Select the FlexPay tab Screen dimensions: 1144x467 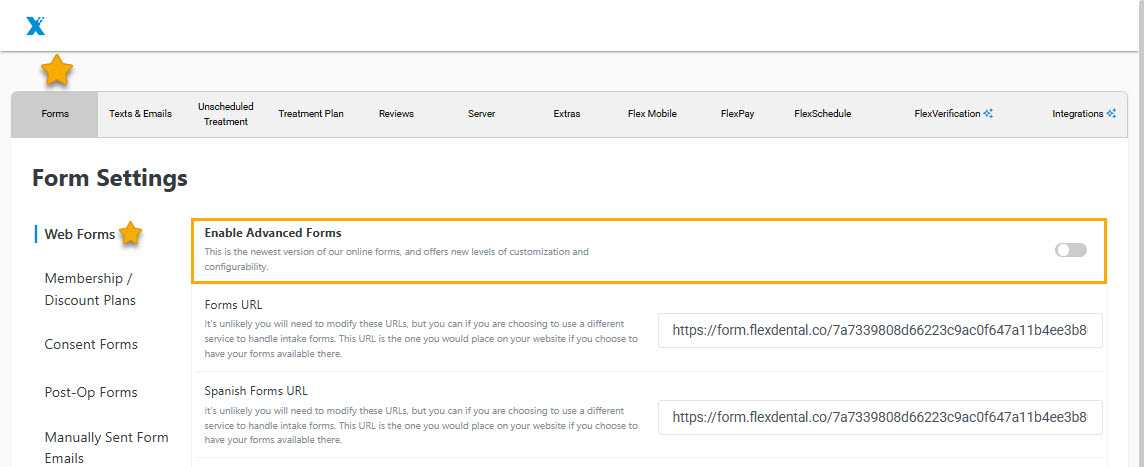click(x=738, y=114)
